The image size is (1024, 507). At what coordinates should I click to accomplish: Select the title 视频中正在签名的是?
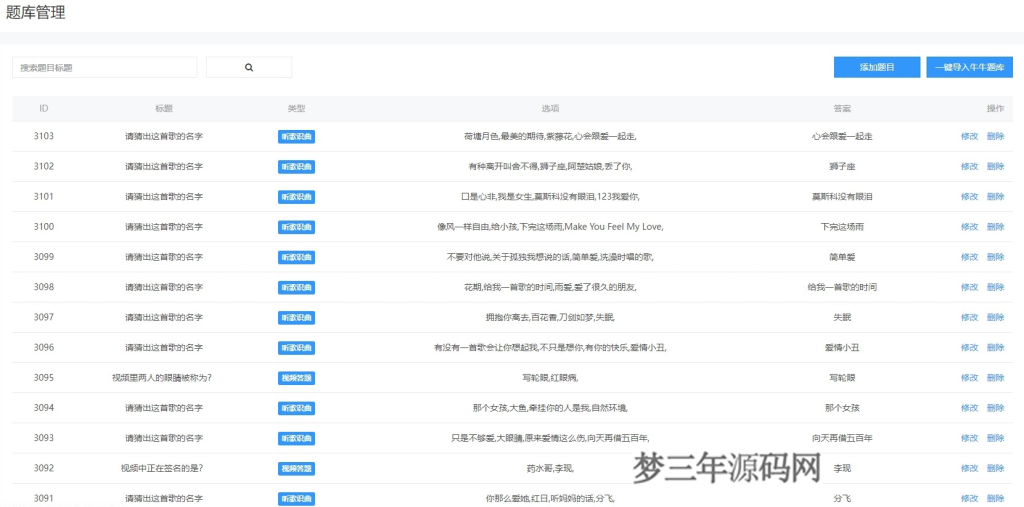click(x=163, y=468)
